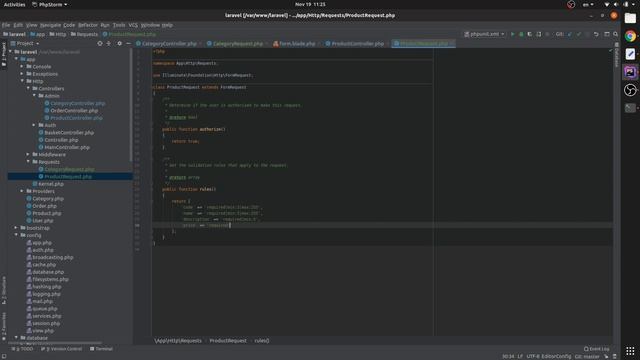Start debugging with the green bug icon
640x360 pixels.
[x=521, y=34]
